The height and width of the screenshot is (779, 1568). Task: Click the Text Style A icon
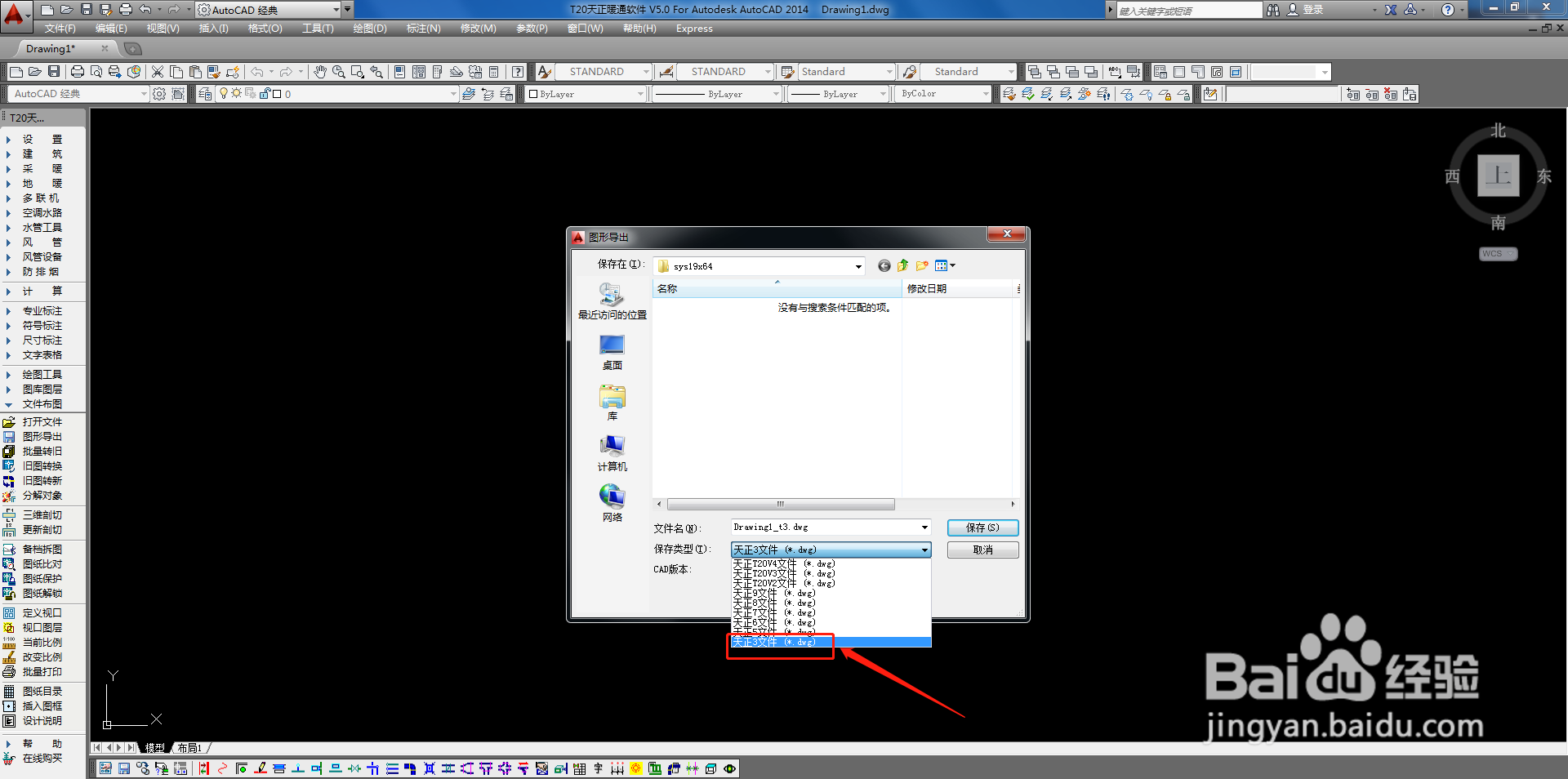pos(545,72)
